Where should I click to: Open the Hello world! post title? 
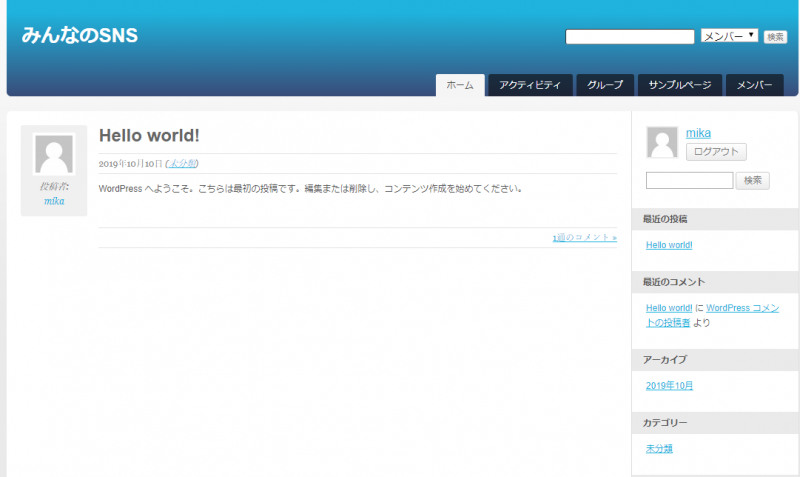click(149, 135)
